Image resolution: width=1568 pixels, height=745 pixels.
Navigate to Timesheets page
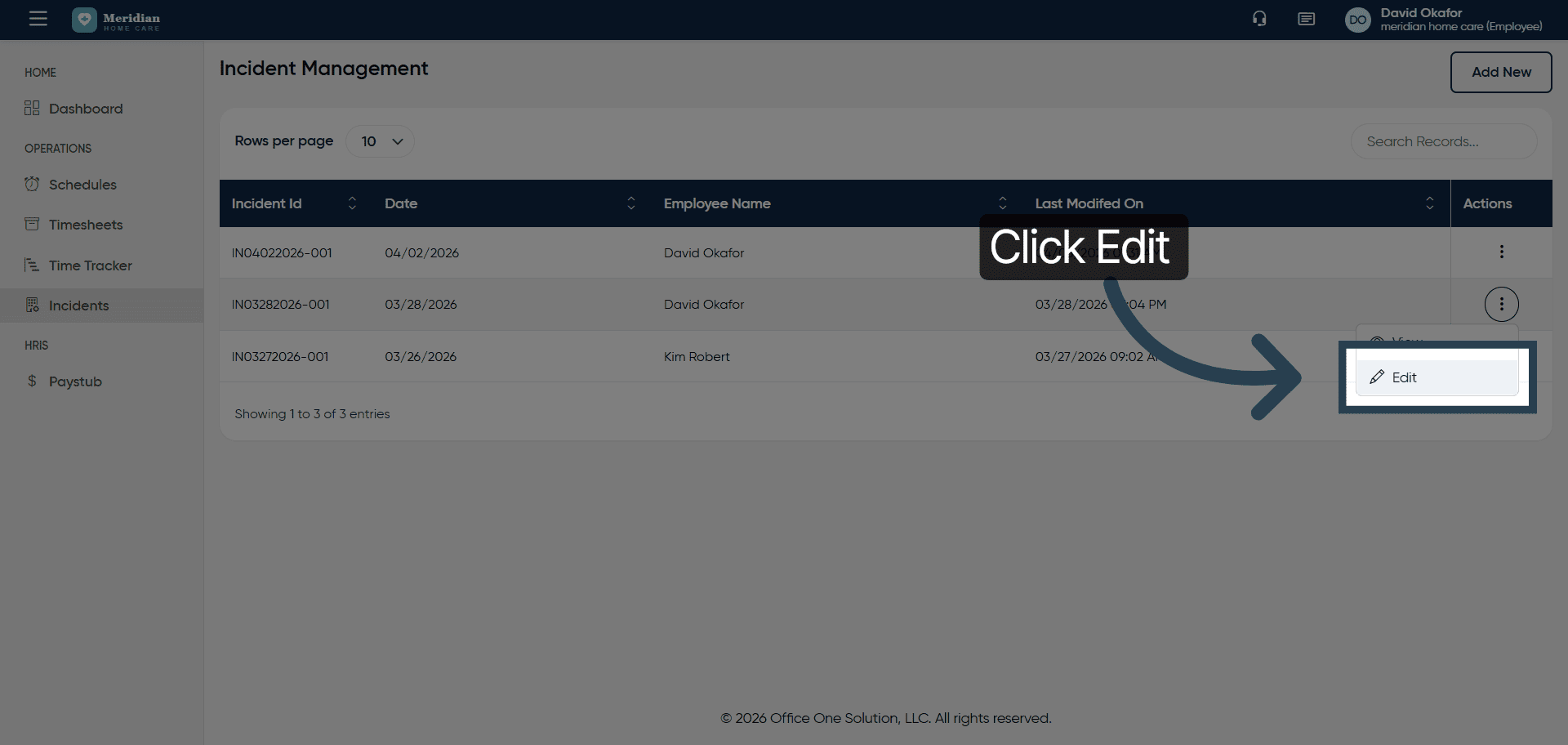point(85,225)
